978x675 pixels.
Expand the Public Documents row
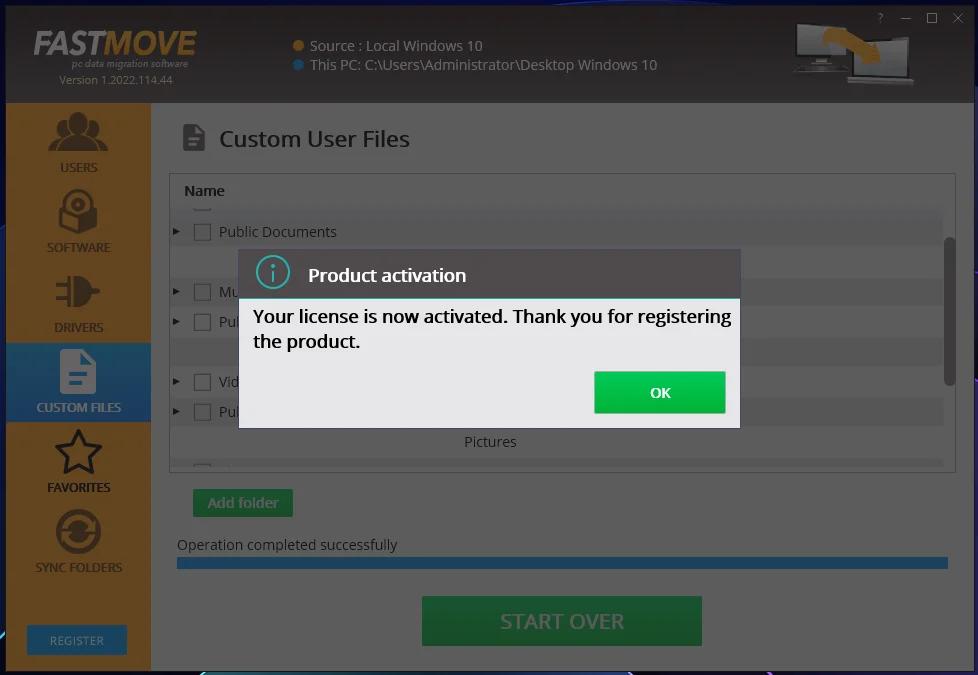coord(177,231)
